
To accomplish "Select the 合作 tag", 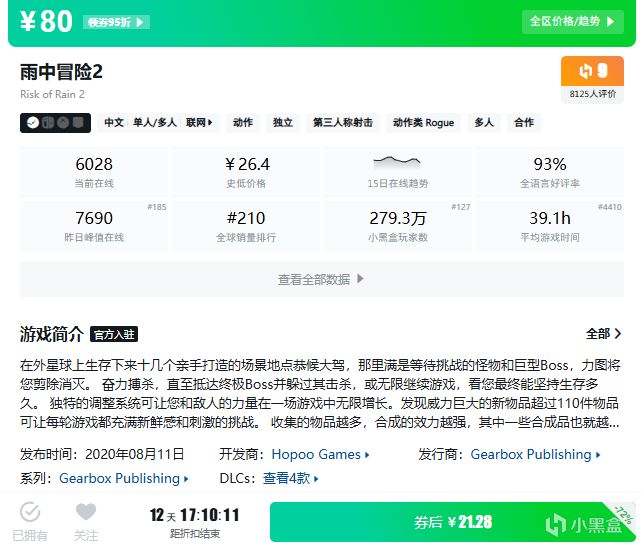I will tap(524, 122).
